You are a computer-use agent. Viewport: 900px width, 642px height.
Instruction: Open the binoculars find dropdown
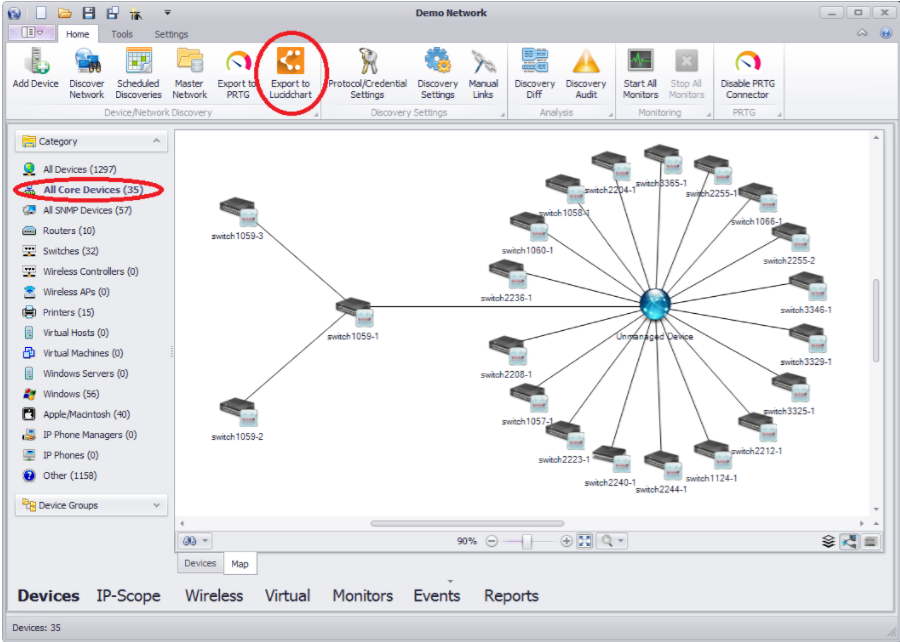[196, 540]
